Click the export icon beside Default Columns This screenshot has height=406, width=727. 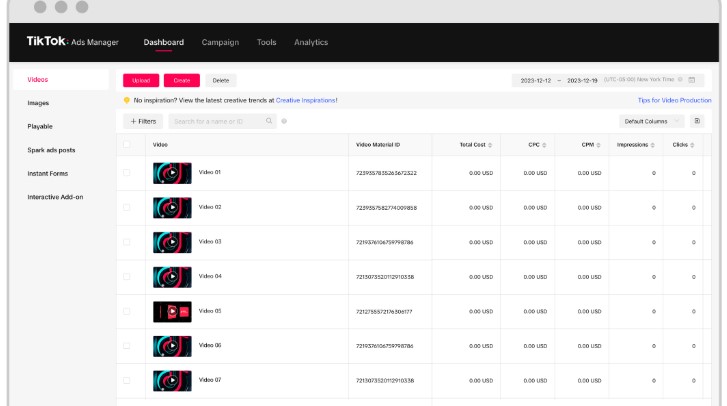click(x=697, y=121)
